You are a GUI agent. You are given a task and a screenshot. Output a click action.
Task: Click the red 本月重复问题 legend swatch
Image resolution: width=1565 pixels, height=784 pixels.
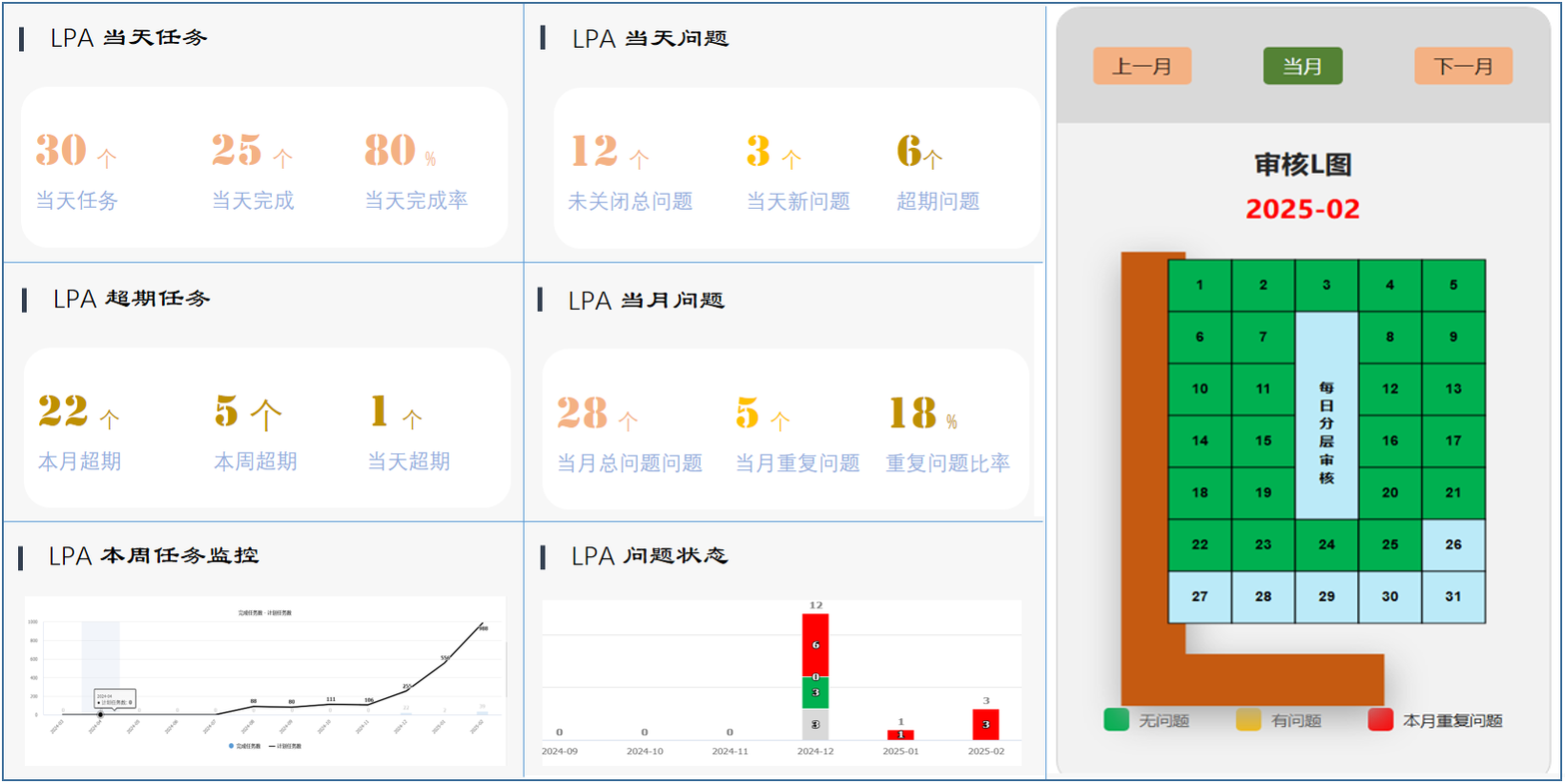[x=1380, y=720]
